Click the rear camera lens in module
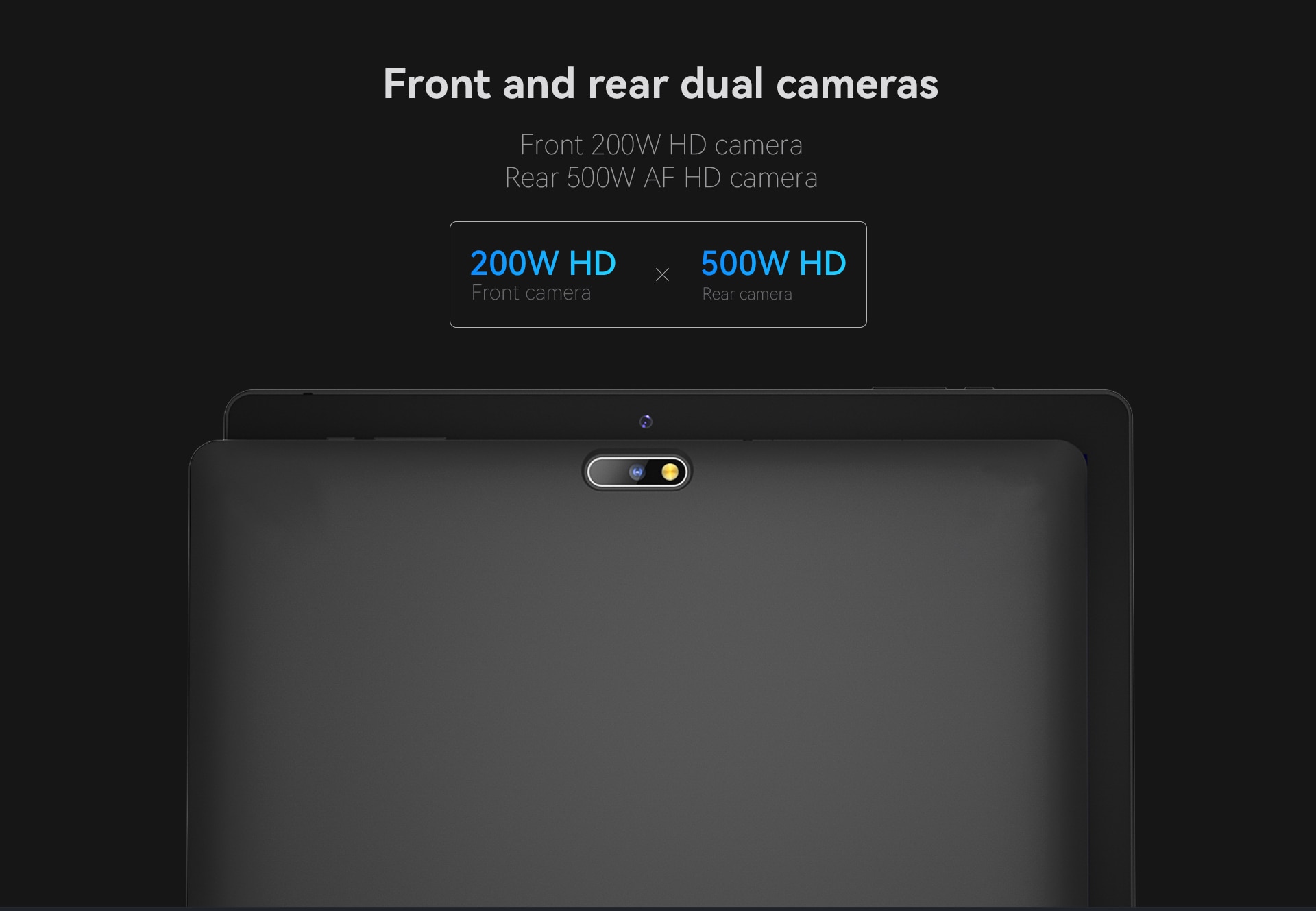The image size is (1316, 911). tap(637, 472)
